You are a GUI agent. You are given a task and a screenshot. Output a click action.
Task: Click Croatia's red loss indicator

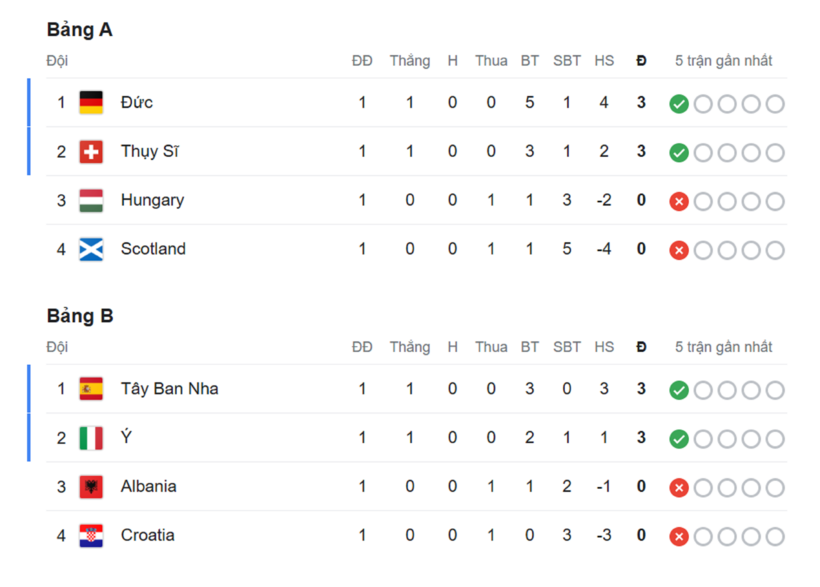(679, 536)
